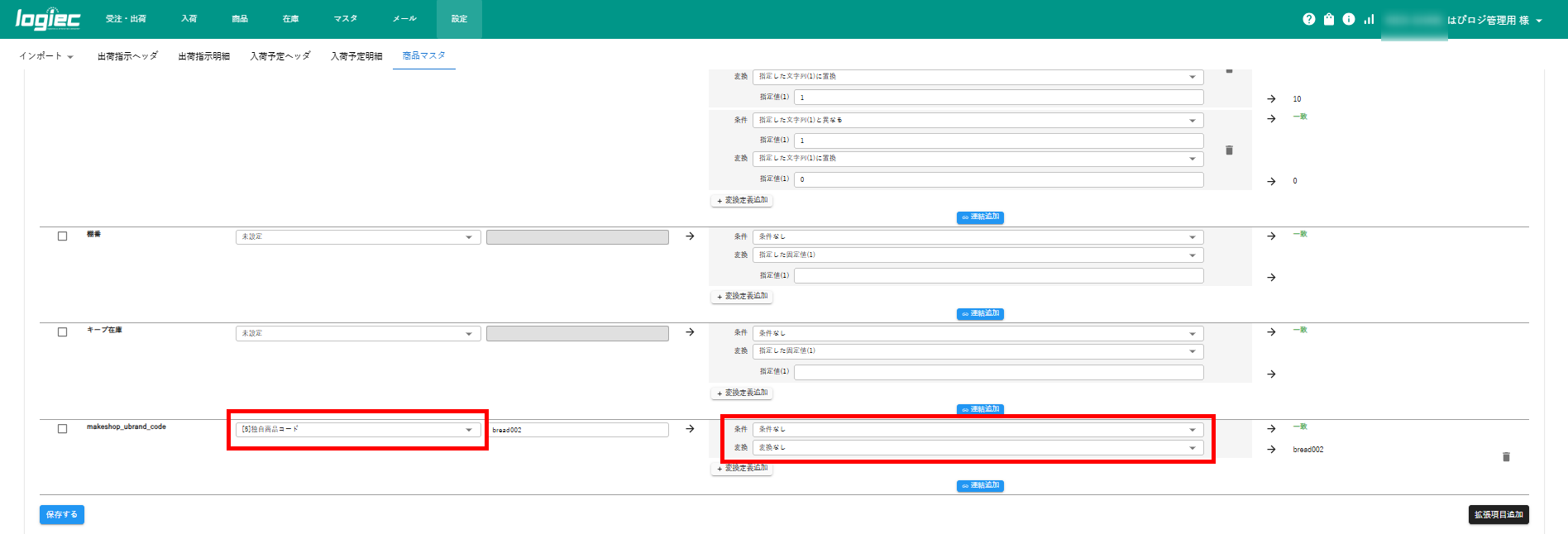Check the 棚番 row checkbox

click(62, 236)
